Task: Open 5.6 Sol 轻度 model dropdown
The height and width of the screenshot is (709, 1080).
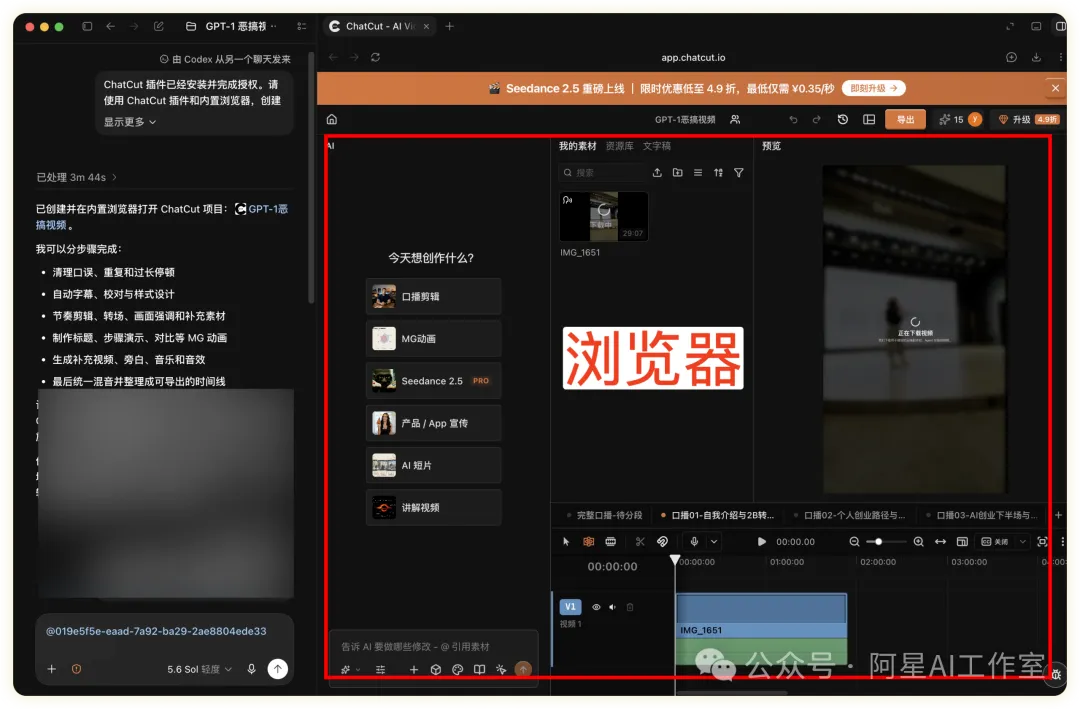Action: (200, 669)
